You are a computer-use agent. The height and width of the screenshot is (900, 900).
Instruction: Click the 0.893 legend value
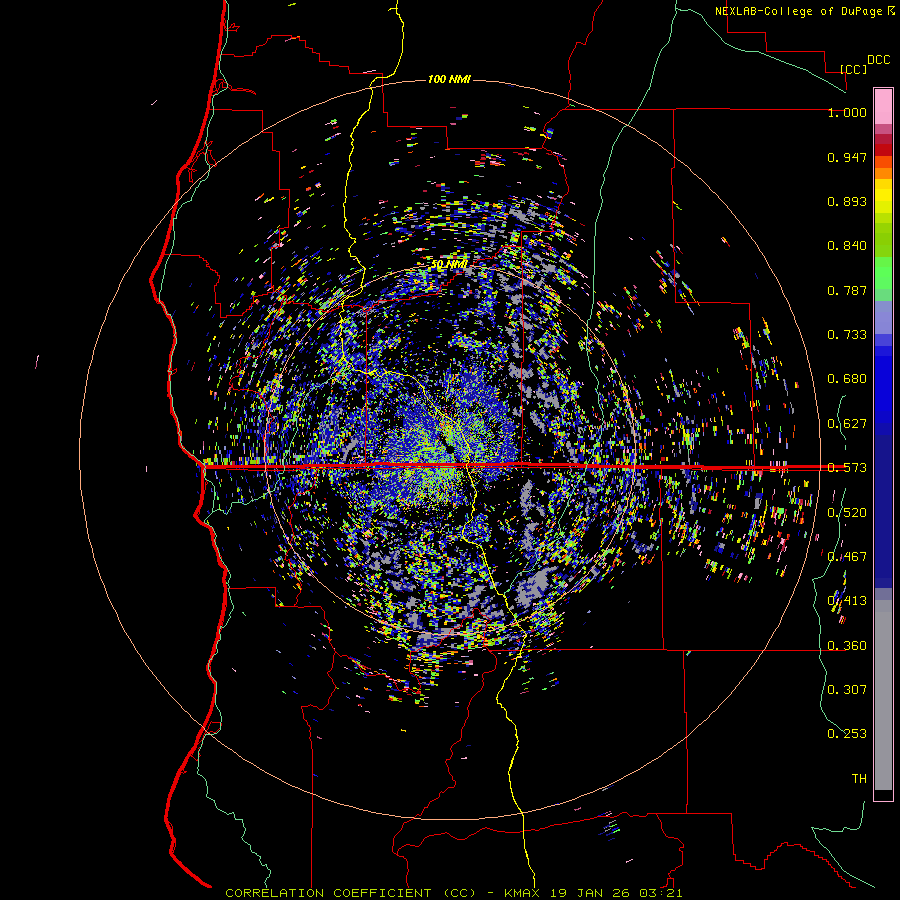point(847,201)
